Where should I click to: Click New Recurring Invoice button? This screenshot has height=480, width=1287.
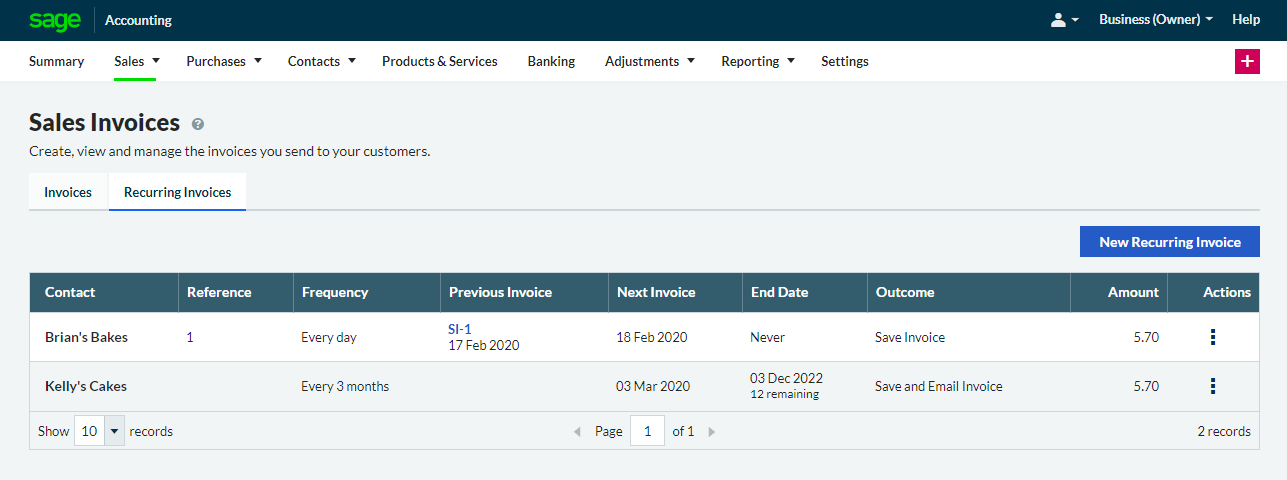pyautogui.click(x=1169, y=242)
